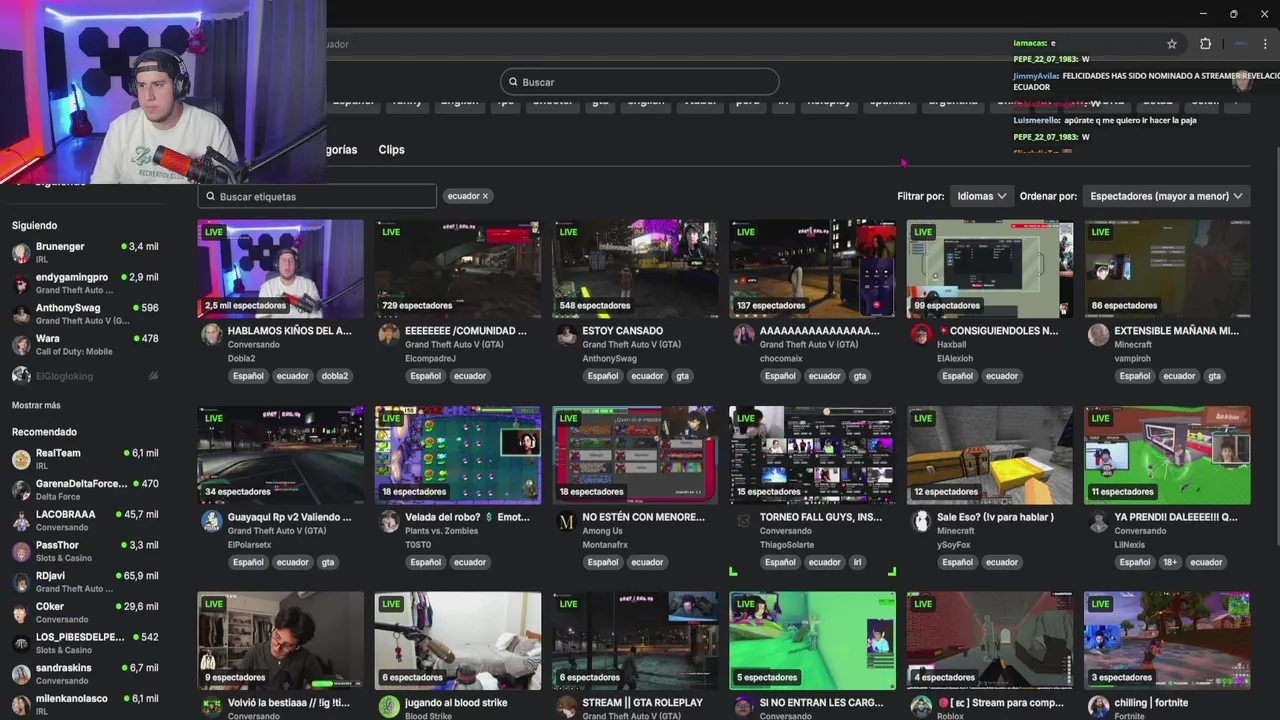The image size is (1280, 720).
Task: Click the Español tag under Velada del robo stream
Action: (x=425, y=562)
